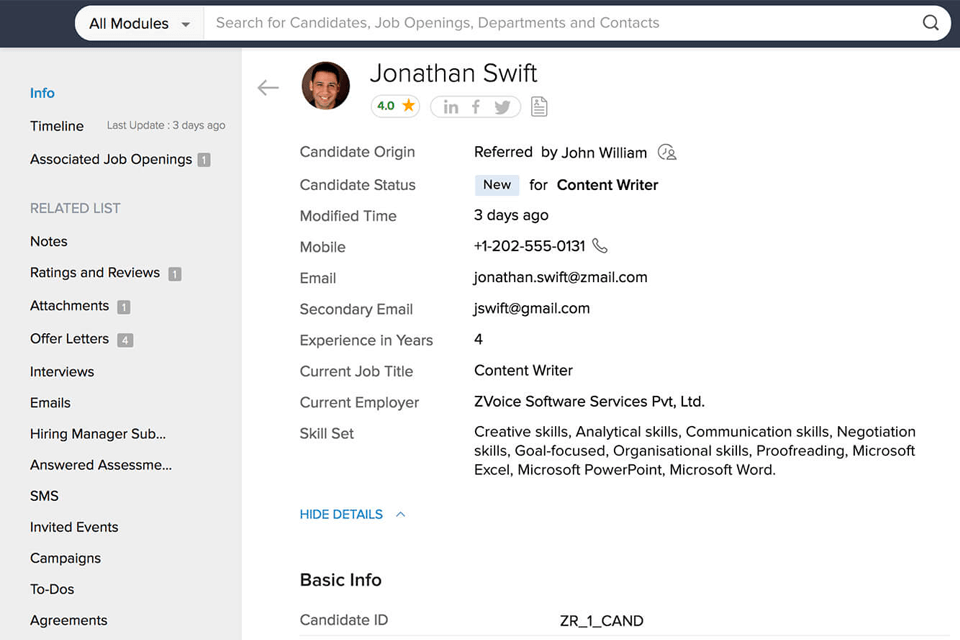Go back using the left arrow

268,88
